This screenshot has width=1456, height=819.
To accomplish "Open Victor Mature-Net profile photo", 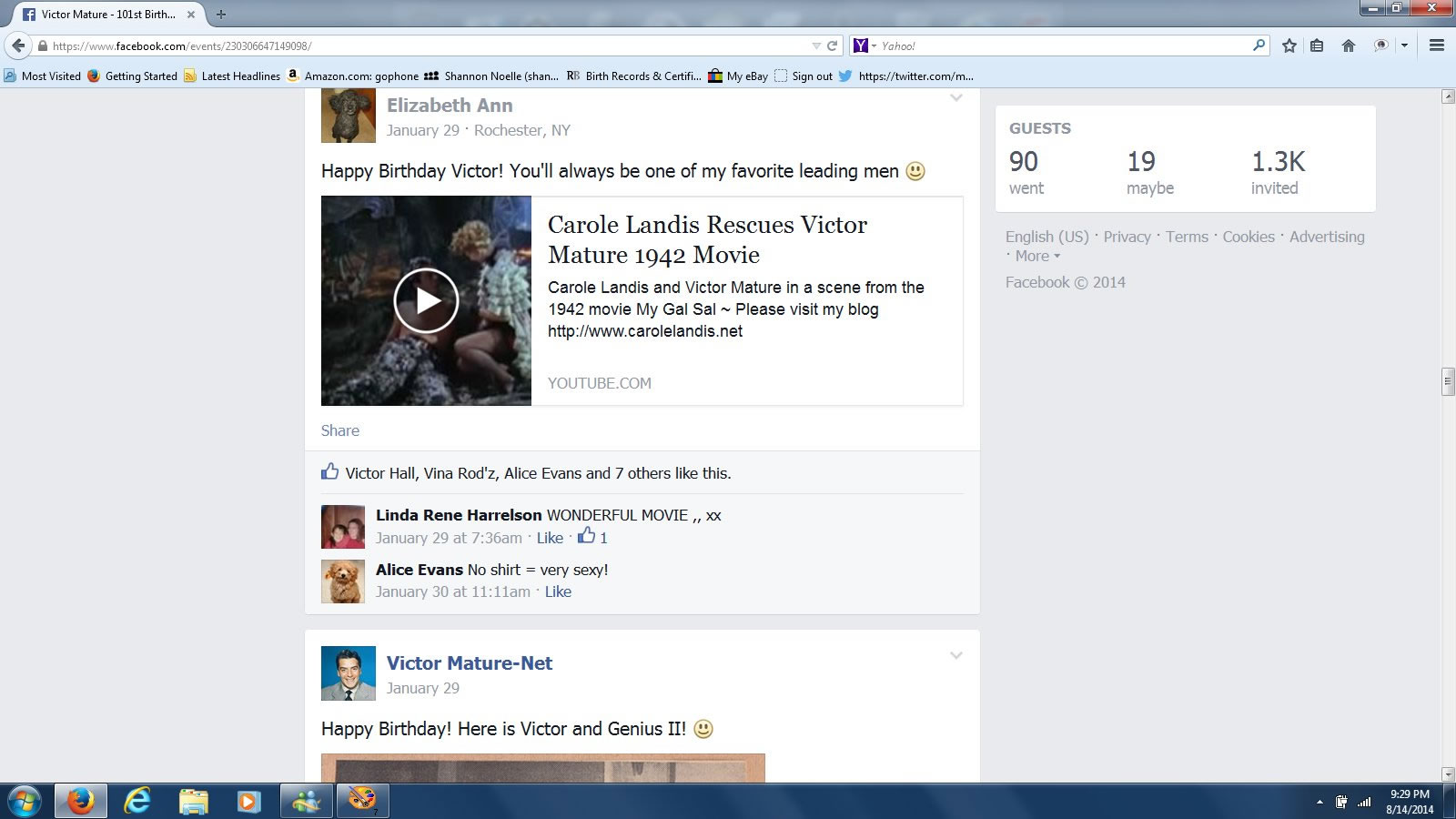I will point(349,673).
